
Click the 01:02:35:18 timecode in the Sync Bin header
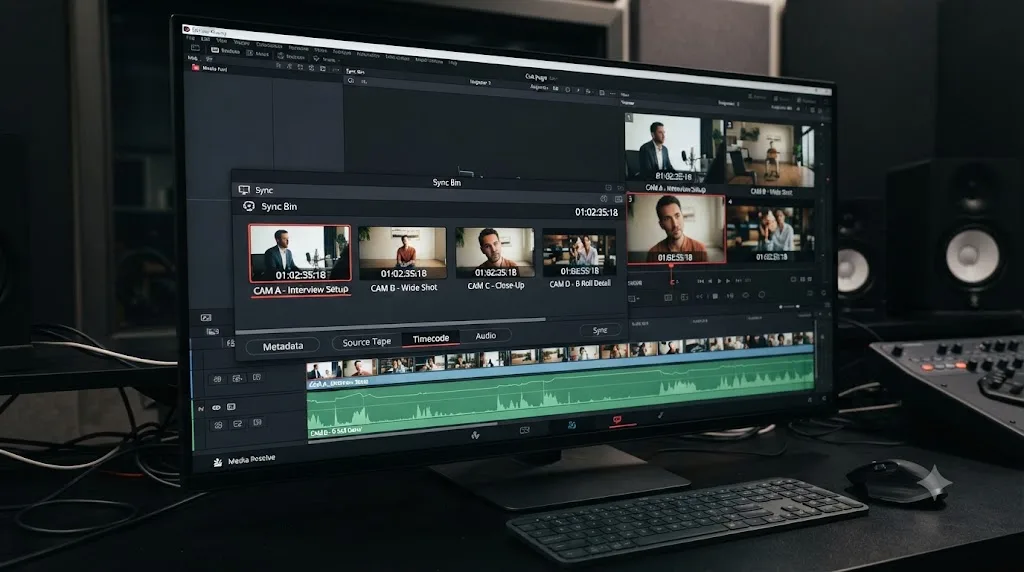tap(596, 212)
